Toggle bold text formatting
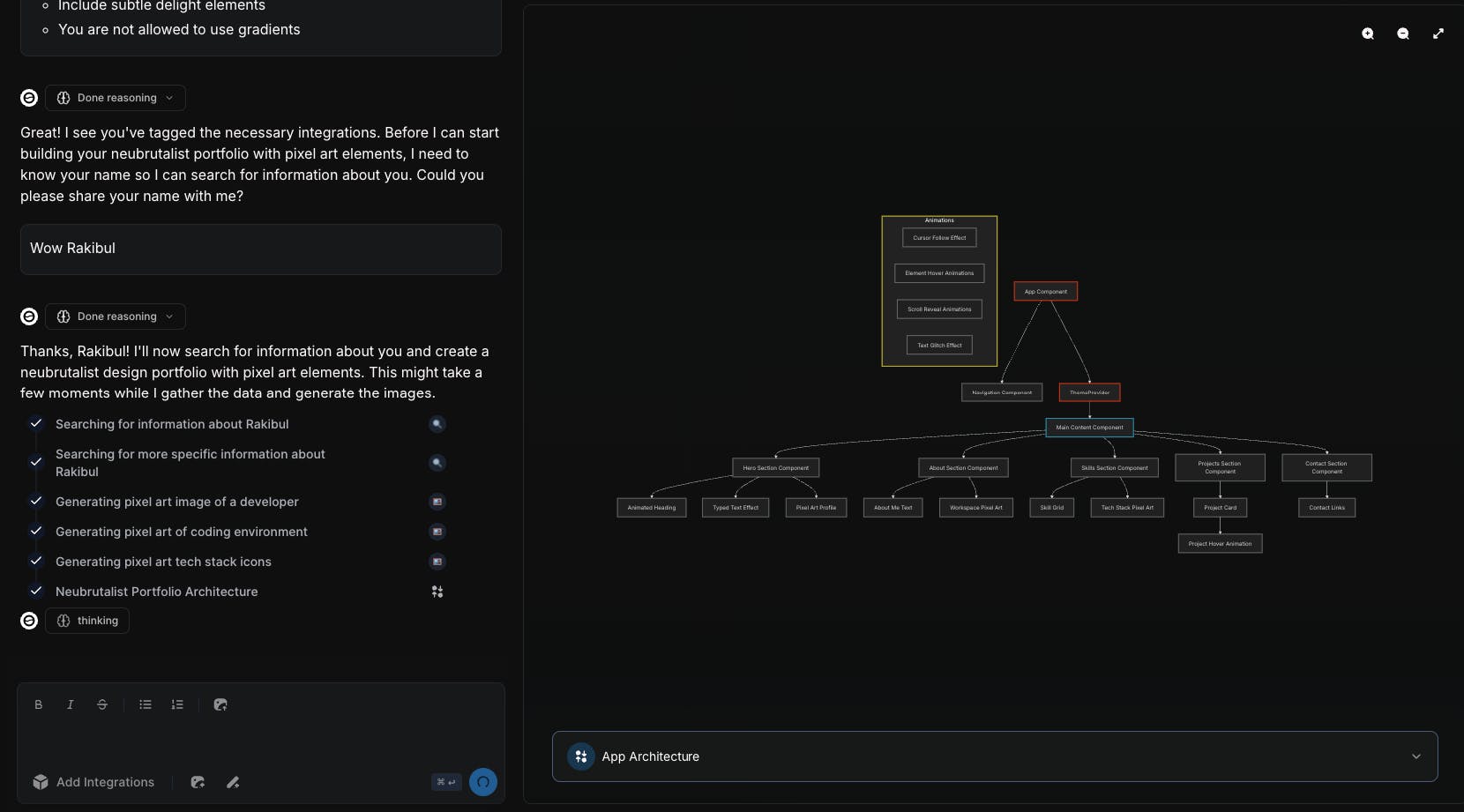 point(38,704)
